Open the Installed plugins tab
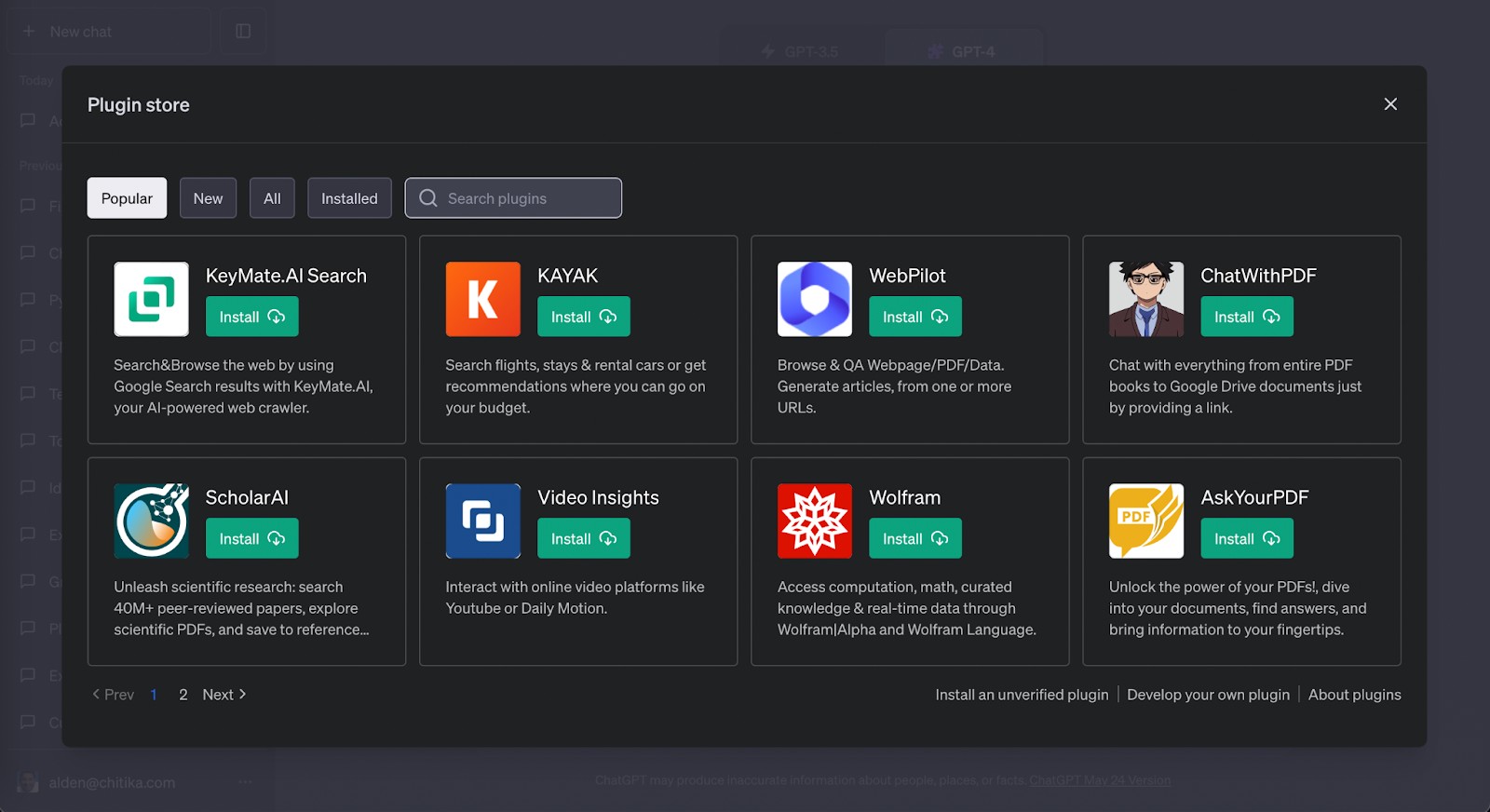Viewport: 1490px width, 812px height. pos(349,198)
